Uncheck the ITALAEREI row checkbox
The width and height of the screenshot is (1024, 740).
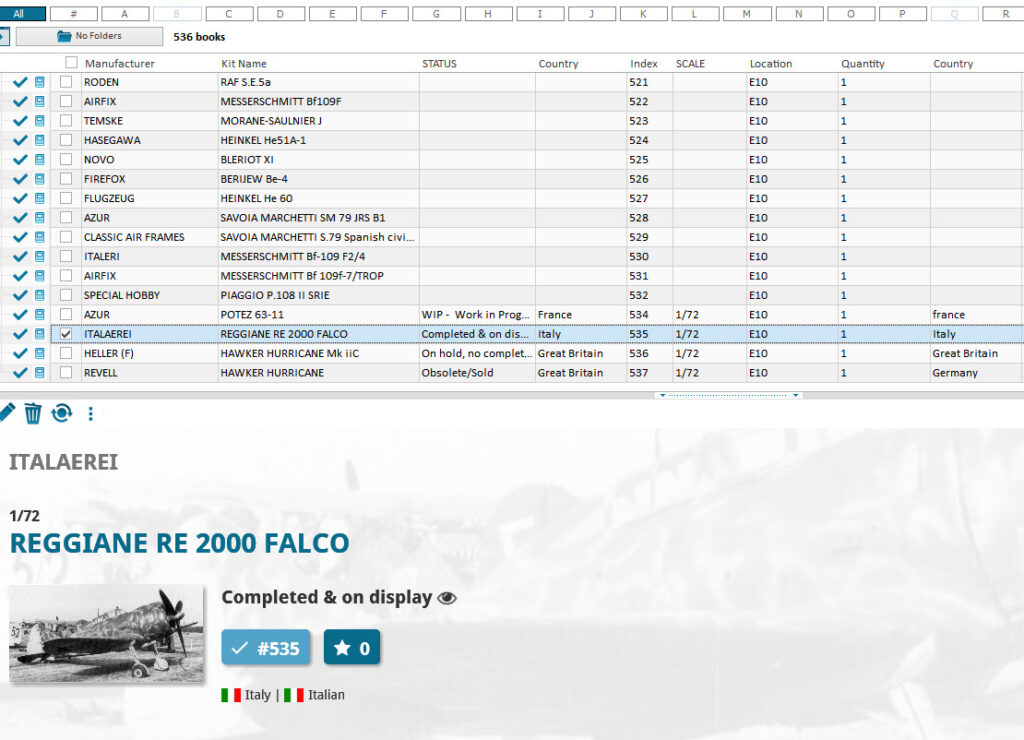(66, 334)
